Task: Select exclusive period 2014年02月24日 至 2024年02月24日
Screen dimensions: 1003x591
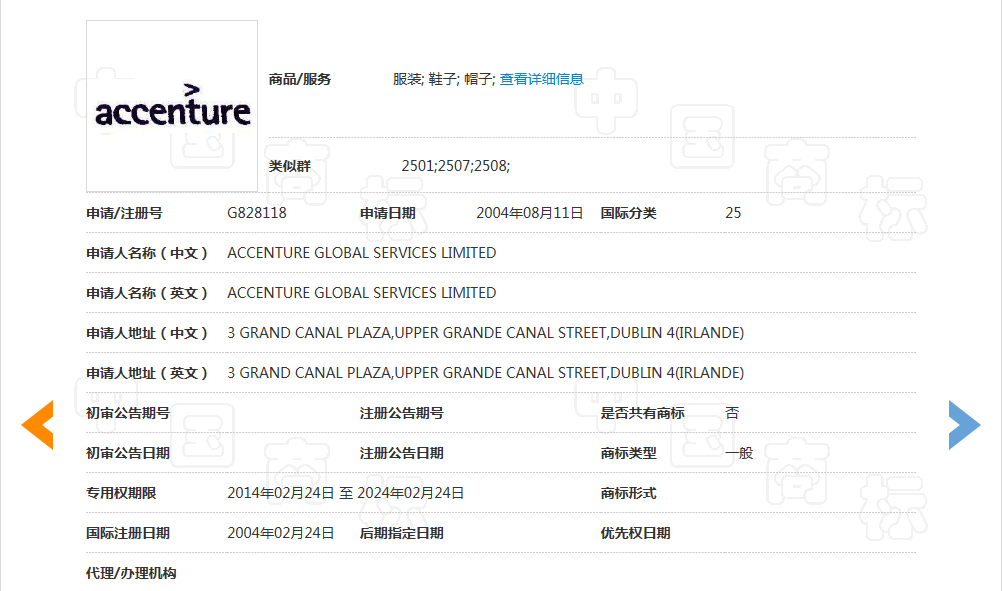Action: 345,493
